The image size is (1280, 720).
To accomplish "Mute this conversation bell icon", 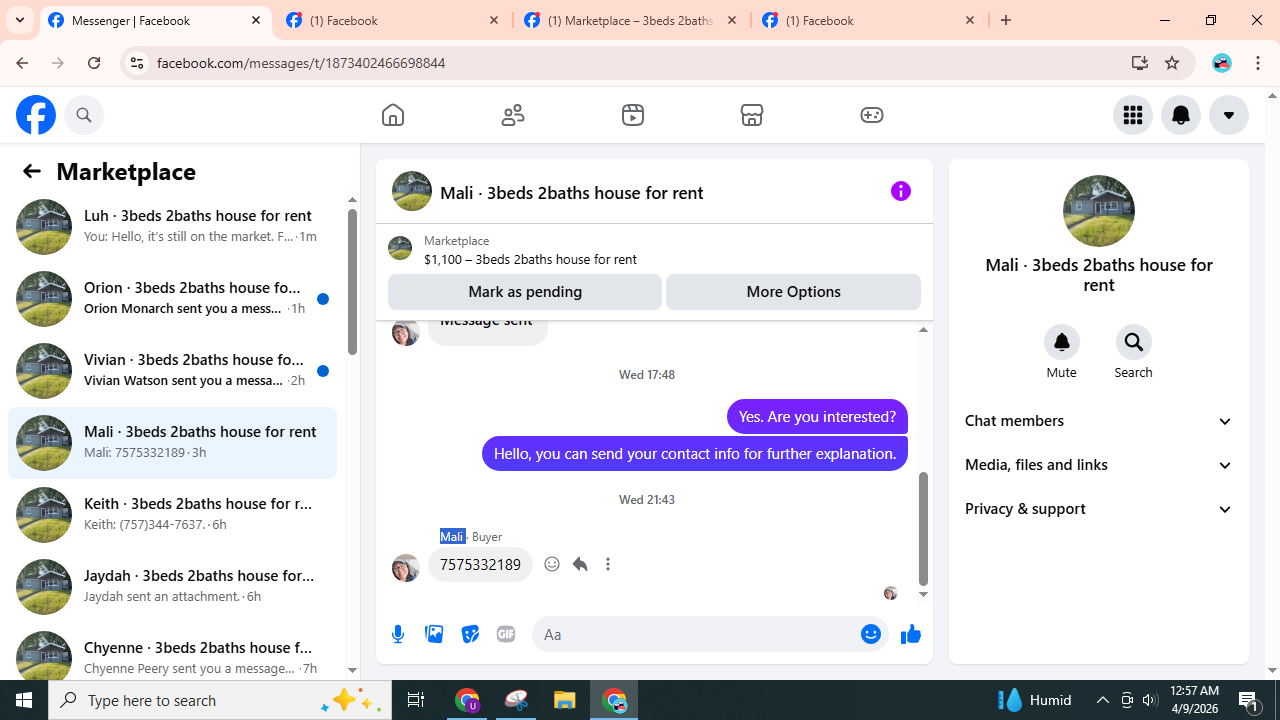I will 1062,342.
